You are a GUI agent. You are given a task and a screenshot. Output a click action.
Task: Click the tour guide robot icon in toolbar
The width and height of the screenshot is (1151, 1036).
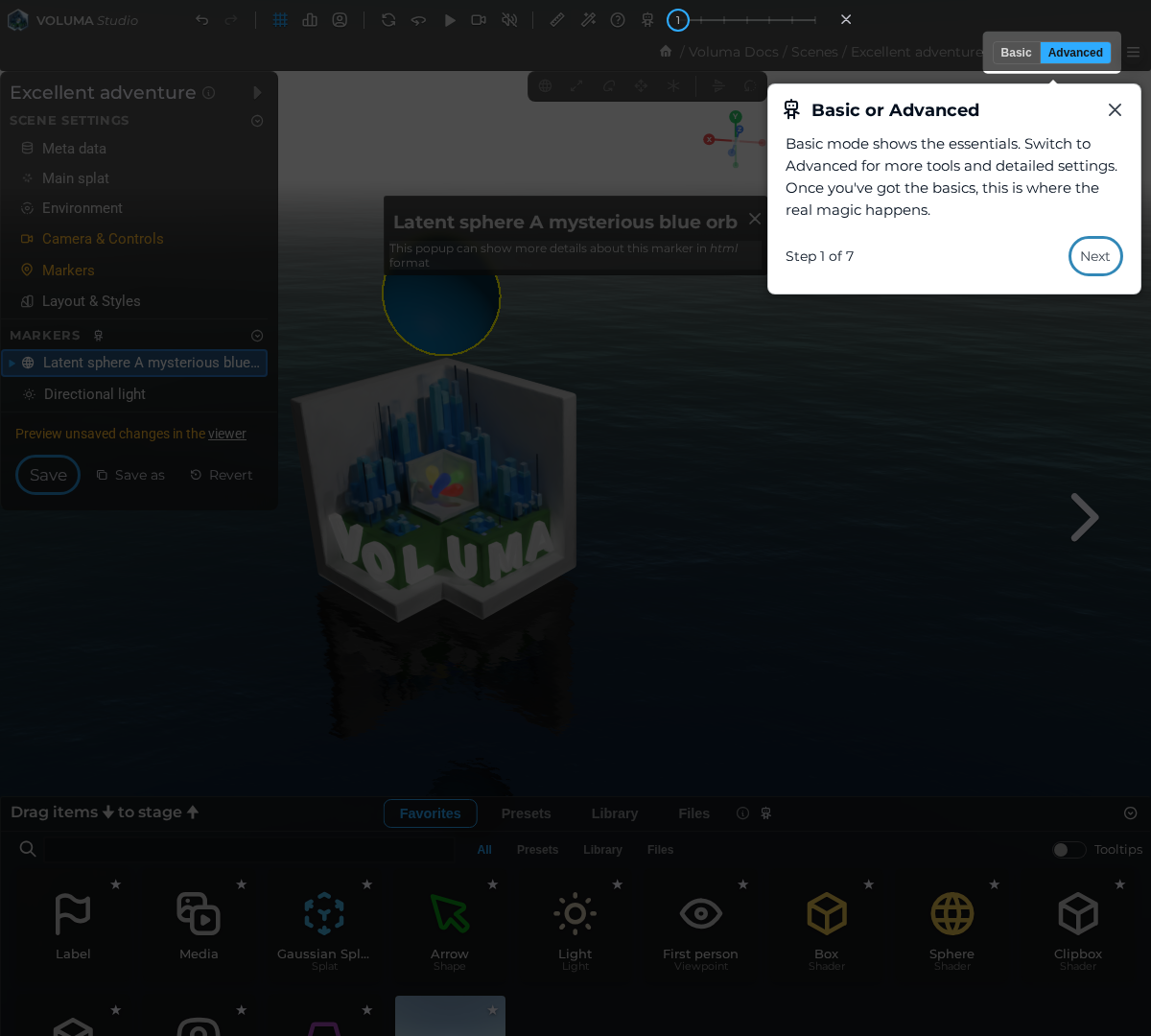[x=647, y=20]
